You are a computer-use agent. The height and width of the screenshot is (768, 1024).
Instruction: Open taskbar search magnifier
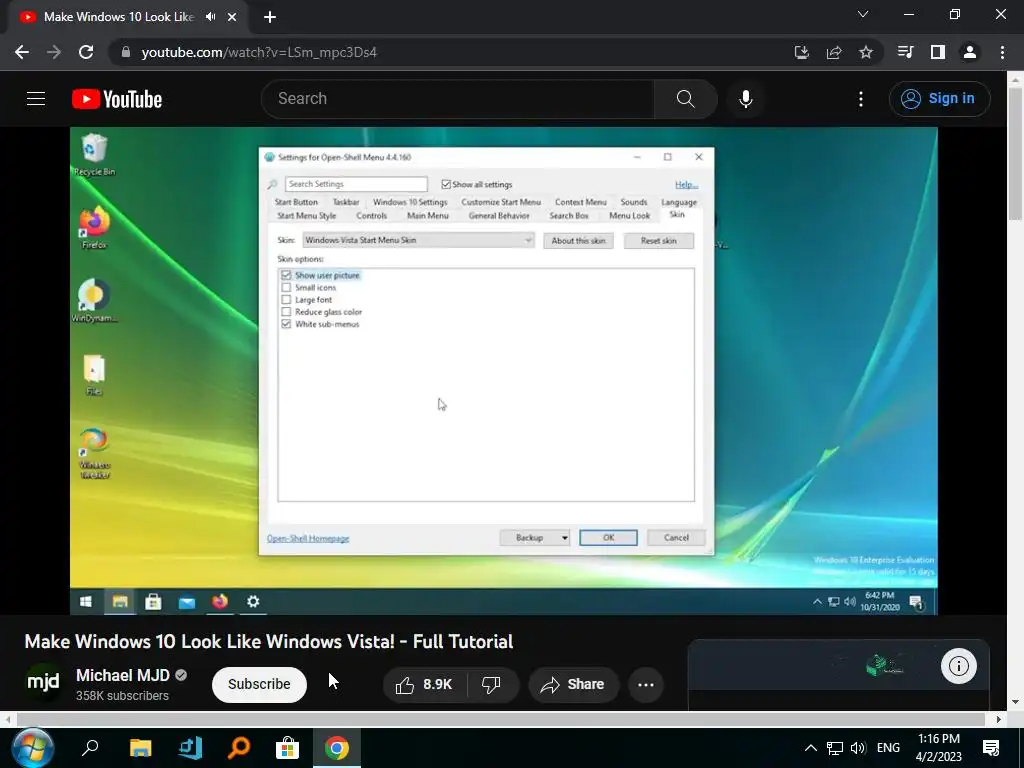click(90, 748)
